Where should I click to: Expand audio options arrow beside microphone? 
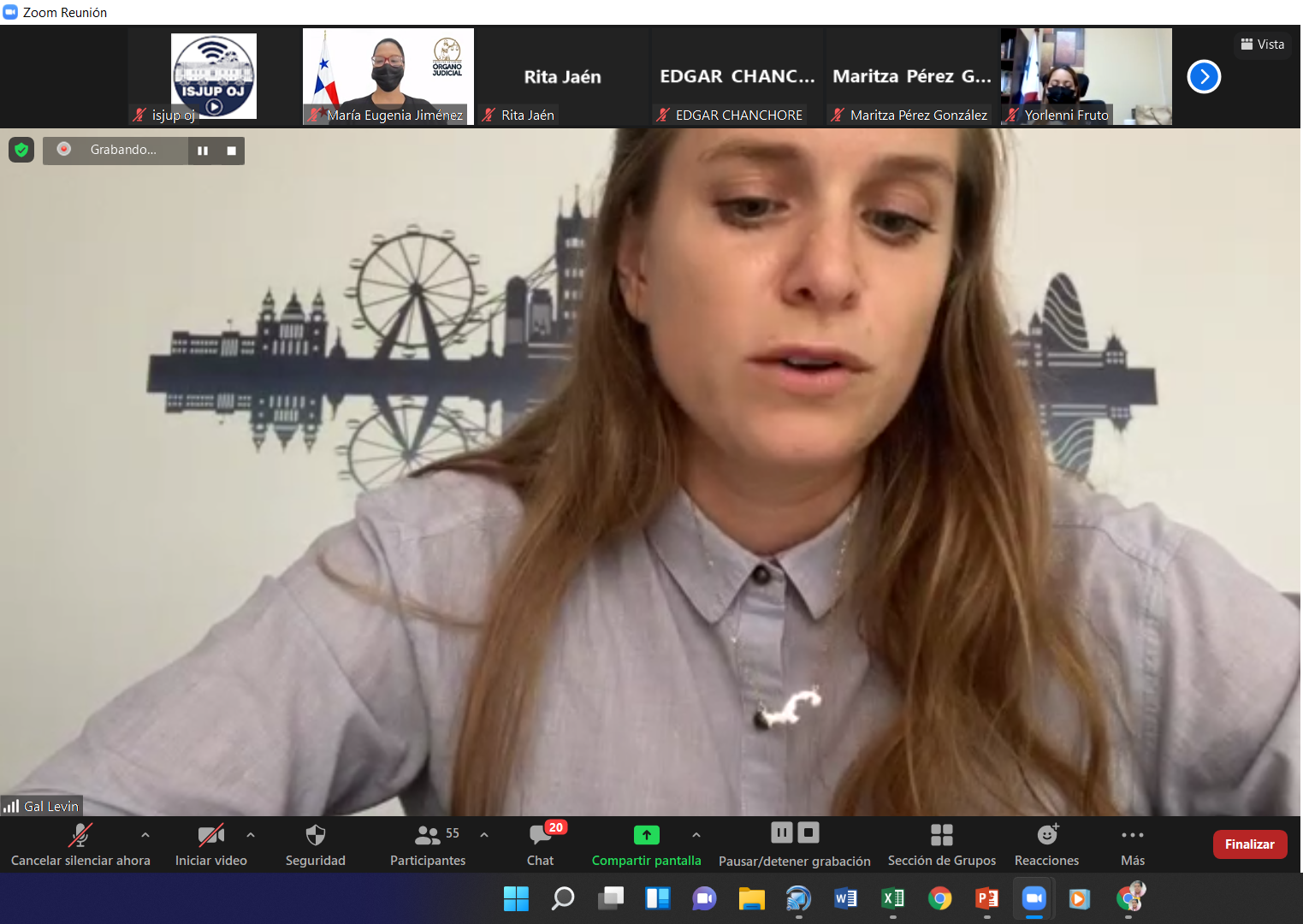145,835
